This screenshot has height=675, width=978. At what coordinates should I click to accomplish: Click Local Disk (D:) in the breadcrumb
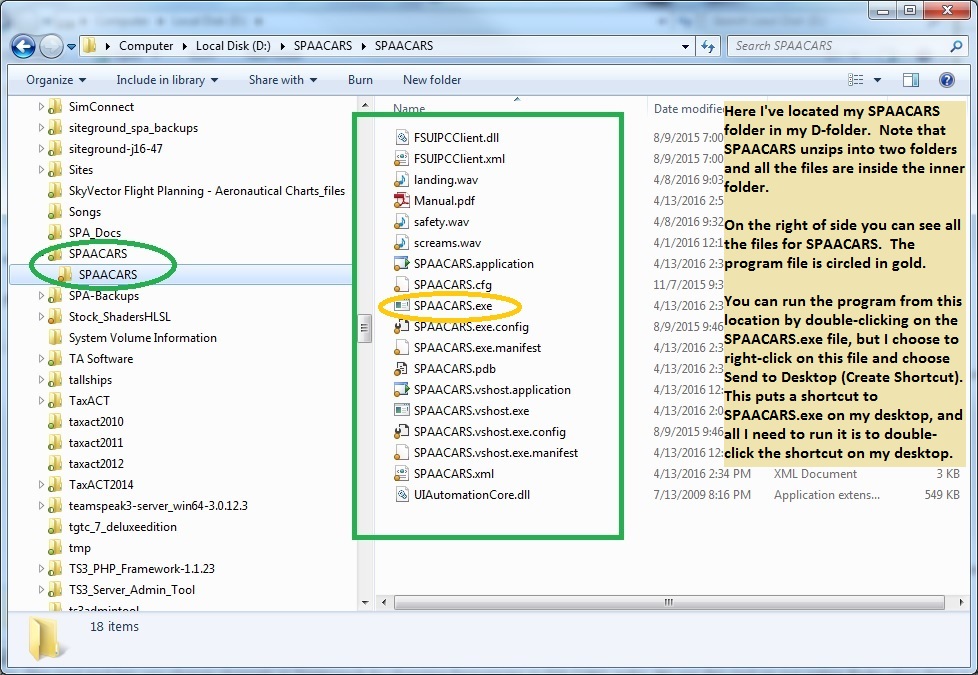233,46
